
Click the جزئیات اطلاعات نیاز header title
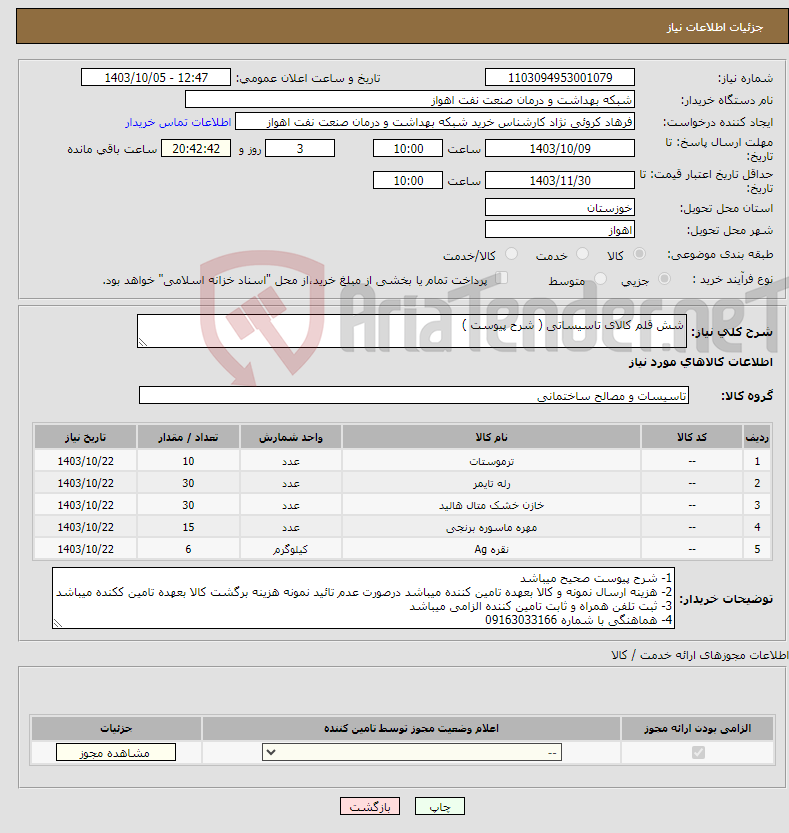point(715,27)
